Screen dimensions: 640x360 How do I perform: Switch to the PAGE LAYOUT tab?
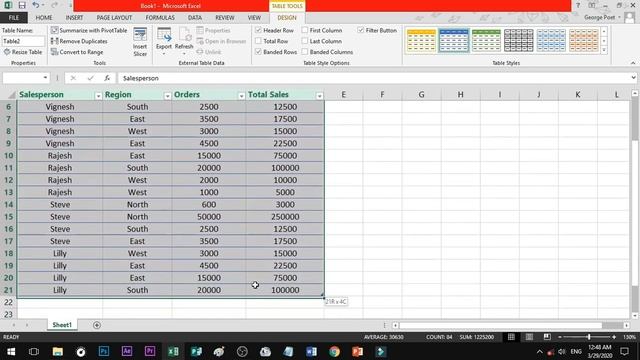[114, 18]
